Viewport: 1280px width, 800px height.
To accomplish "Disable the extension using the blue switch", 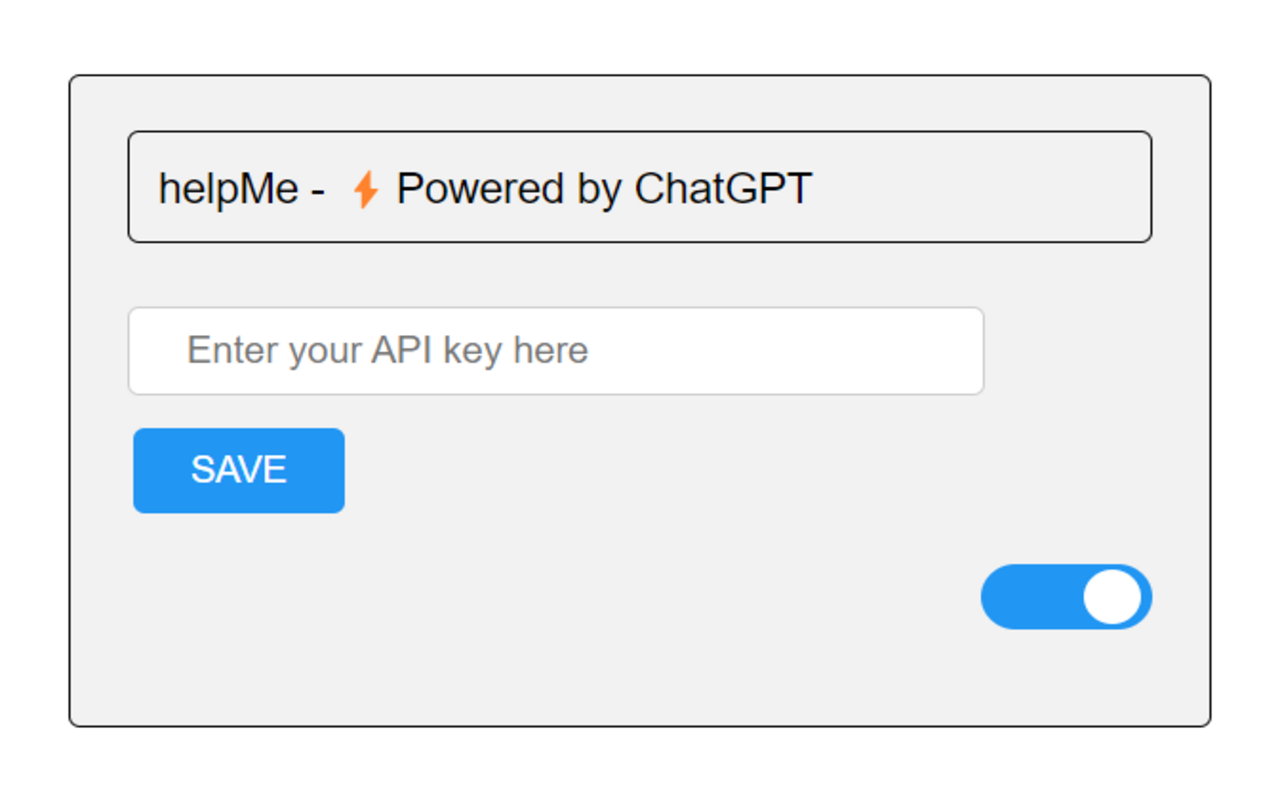I will point(1065,596).
